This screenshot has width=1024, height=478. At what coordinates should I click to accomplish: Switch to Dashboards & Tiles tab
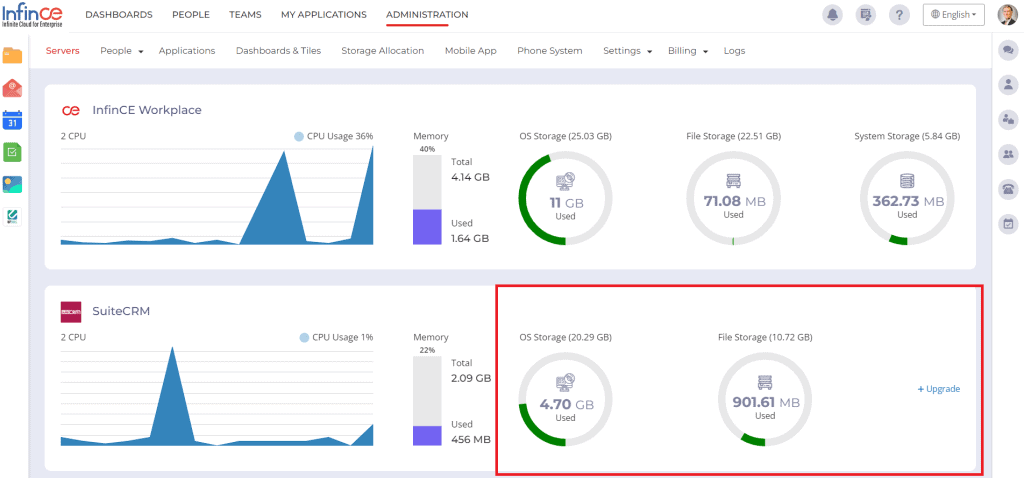(x=278, y=51)
